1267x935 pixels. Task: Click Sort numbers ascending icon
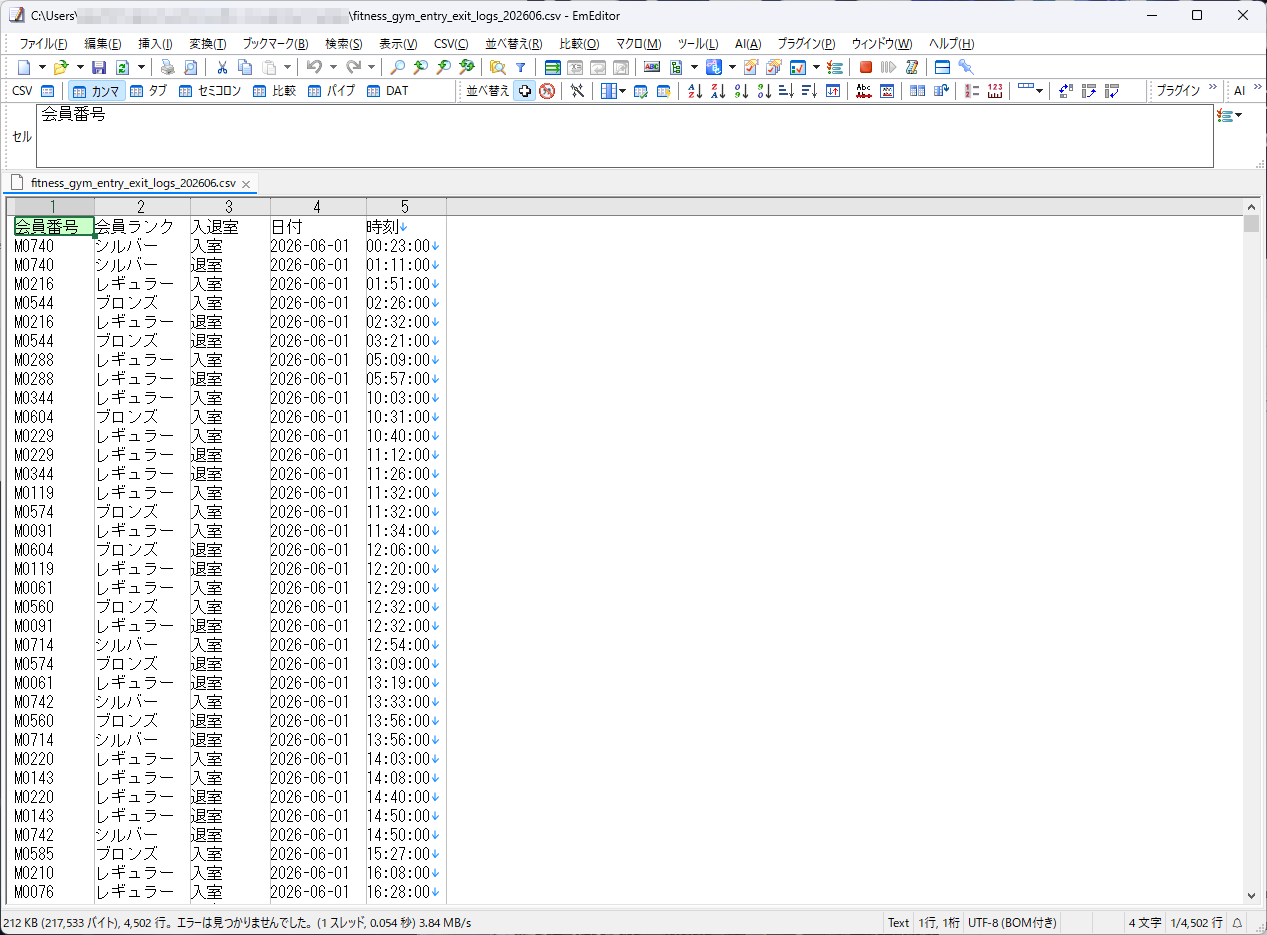pyautogui.click(x=741, y=91)
